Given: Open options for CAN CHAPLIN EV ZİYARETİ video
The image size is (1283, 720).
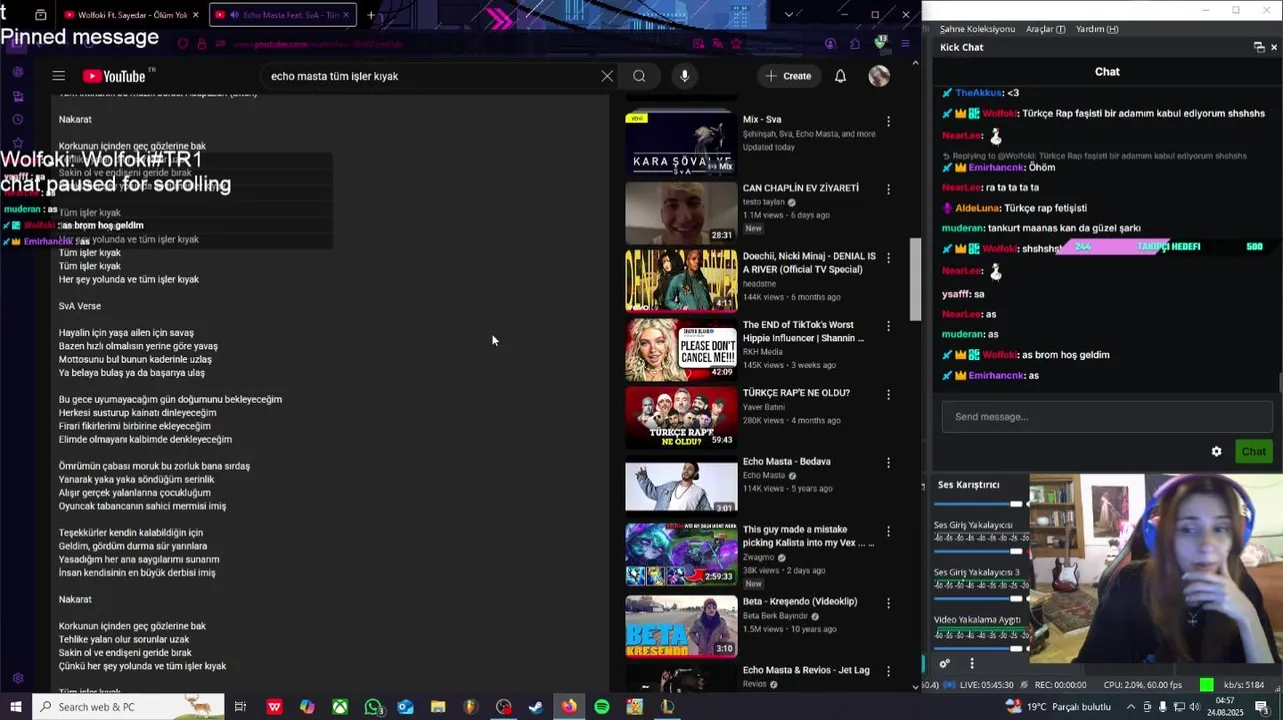Looking at the screenshot, I should tap(888, 189).
